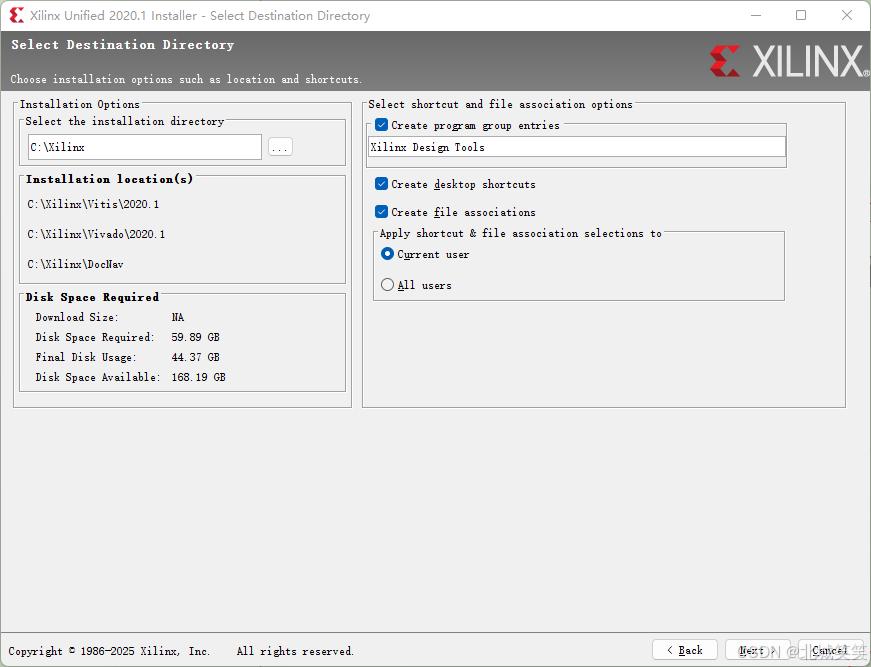Click the Xilinx installer title bar icon
The width and height of the screenshot is (871, 667).
point(17,15)
